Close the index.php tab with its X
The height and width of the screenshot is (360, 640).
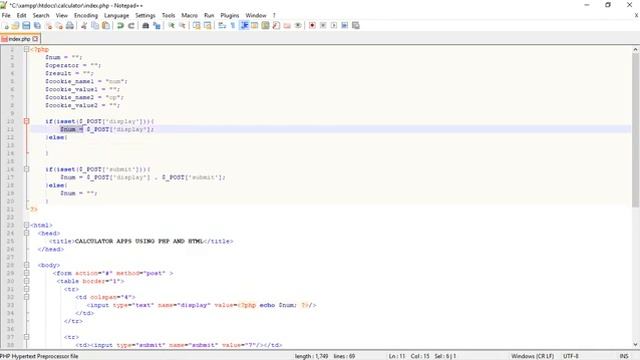[x=35, y=39]
